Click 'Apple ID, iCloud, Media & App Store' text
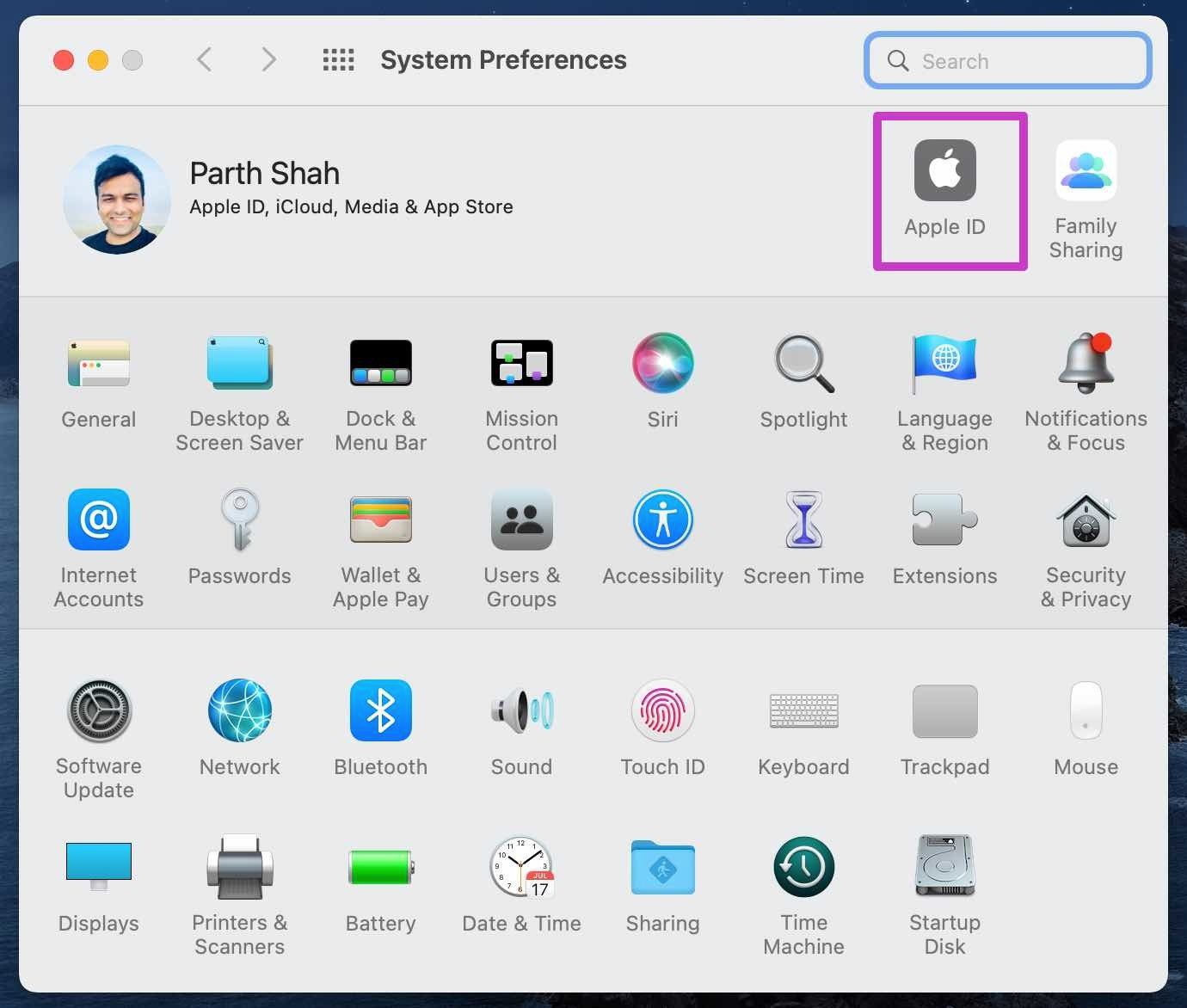Screen dimensions: 1187x1008 coord(351,207)
